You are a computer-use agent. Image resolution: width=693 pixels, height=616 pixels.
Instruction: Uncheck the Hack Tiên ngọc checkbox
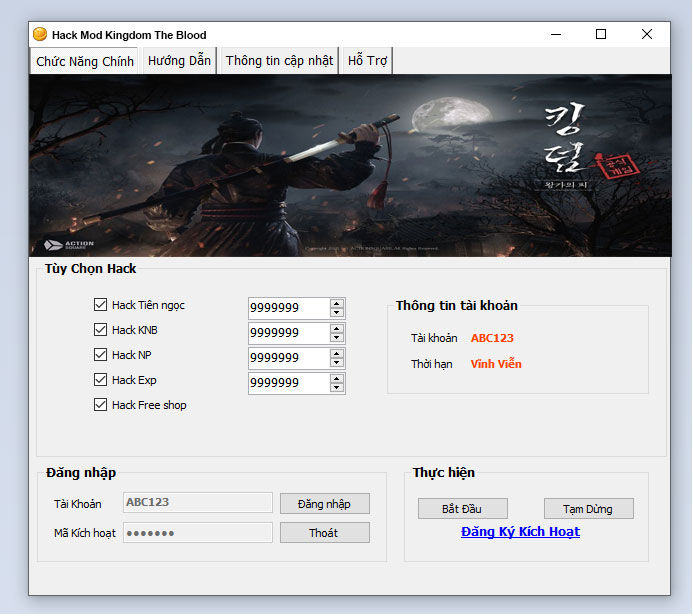click(x=100, y=304)
